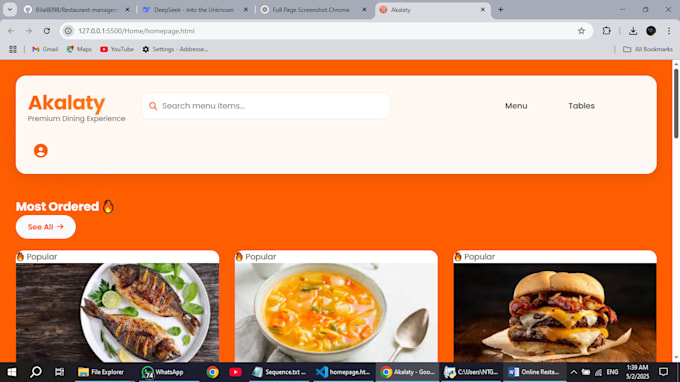Screen dimensions: 680x382
Task: Close the Full Page Screenshot tab
Action: click(x=364, y=10)
